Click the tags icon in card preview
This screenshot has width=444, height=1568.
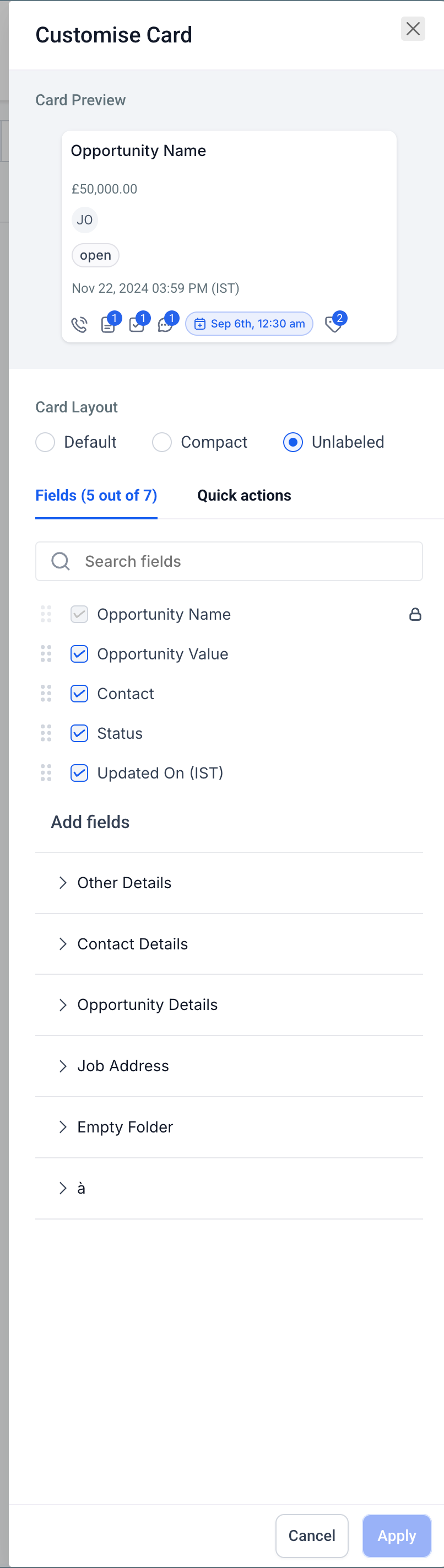click(333, 324)
